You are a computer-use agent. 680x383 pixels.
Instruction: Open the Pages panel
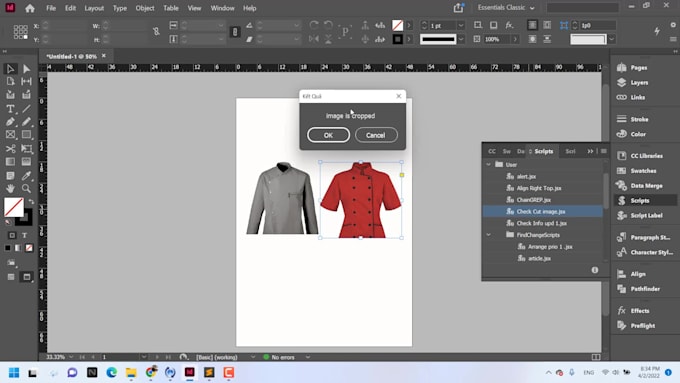pyautogui.click(x=633, y=68)
